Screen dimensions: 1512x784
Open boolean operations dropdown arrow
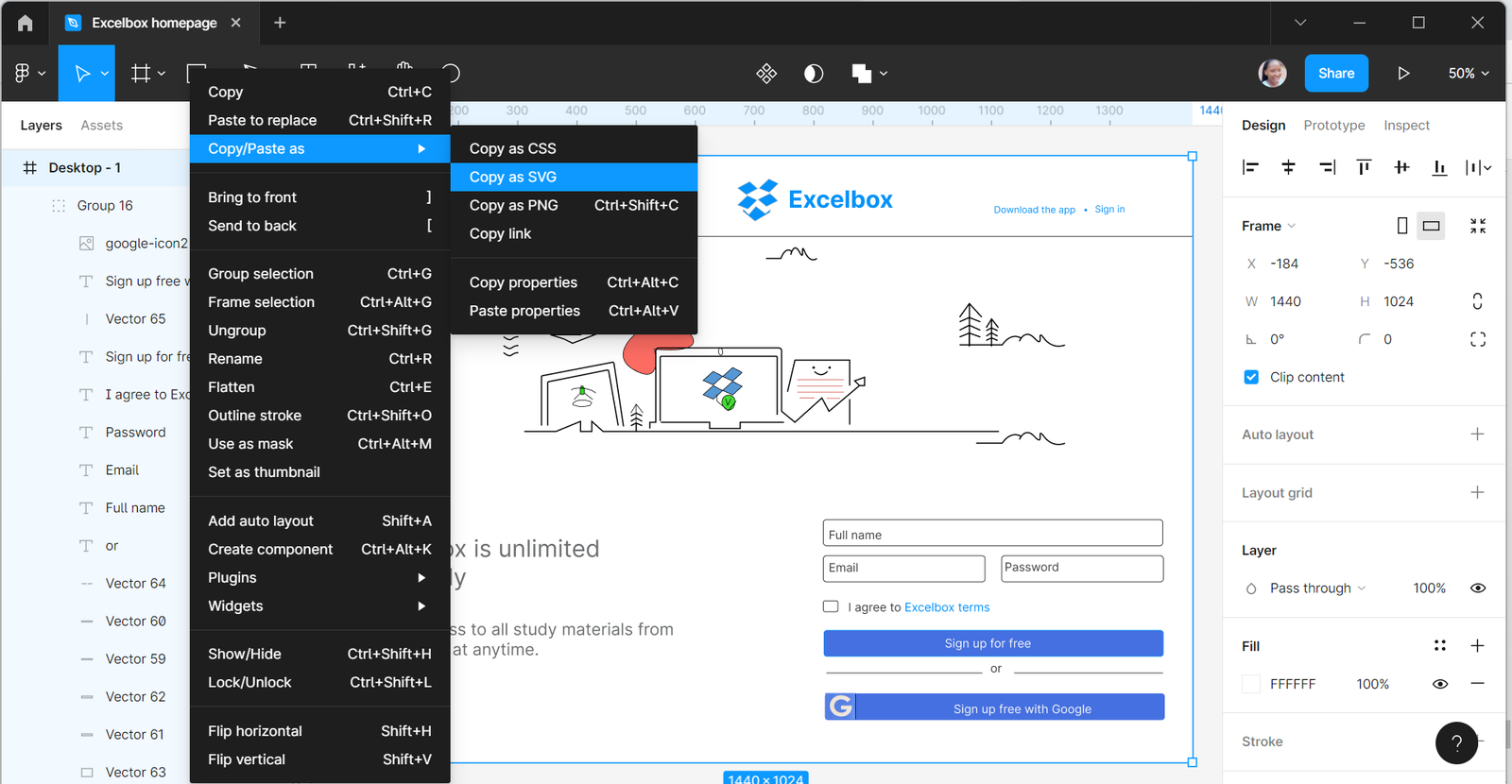coord(884,74)
